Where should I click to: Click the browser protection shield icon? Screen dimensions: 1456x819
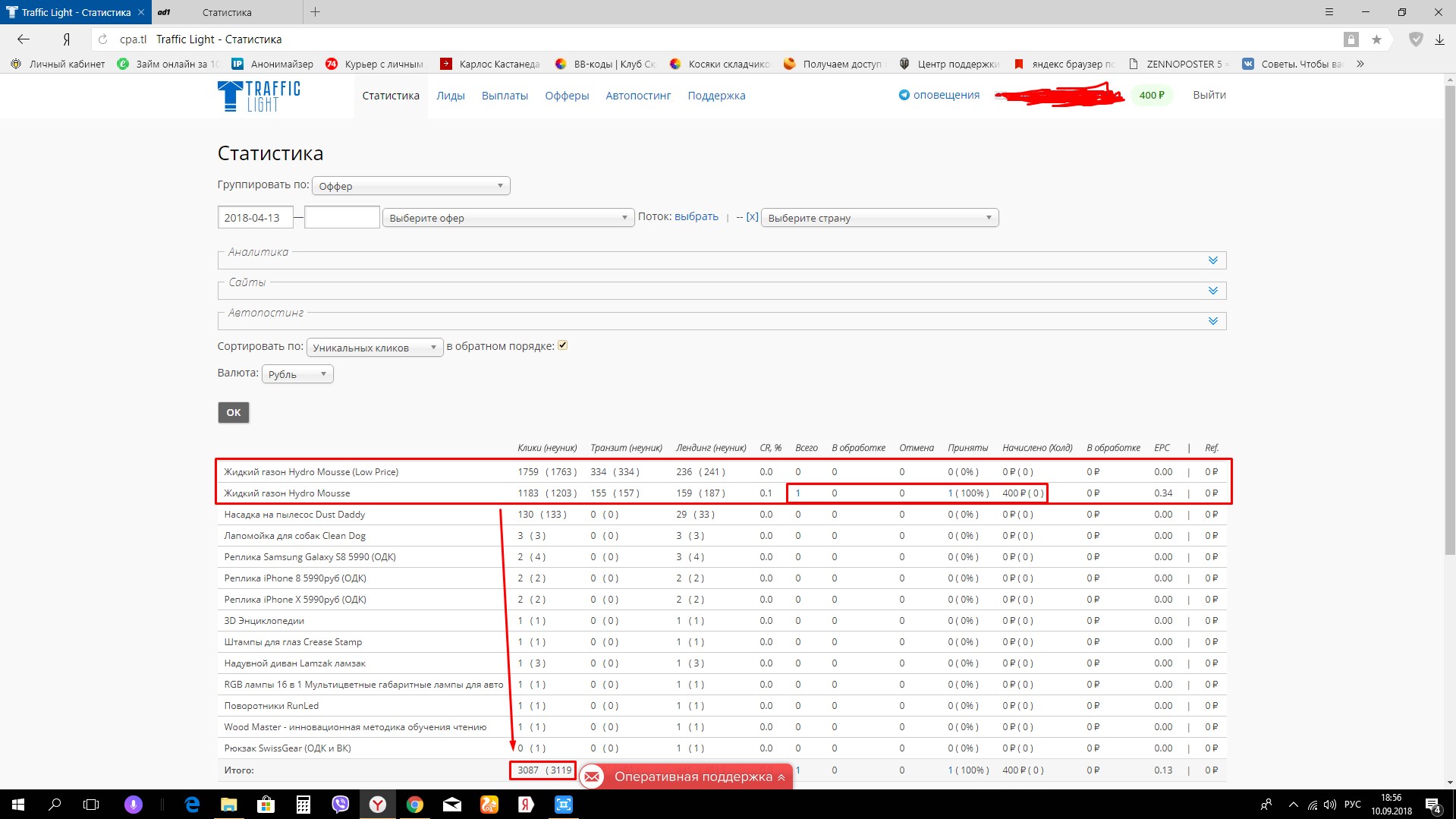coord(1415,39)
